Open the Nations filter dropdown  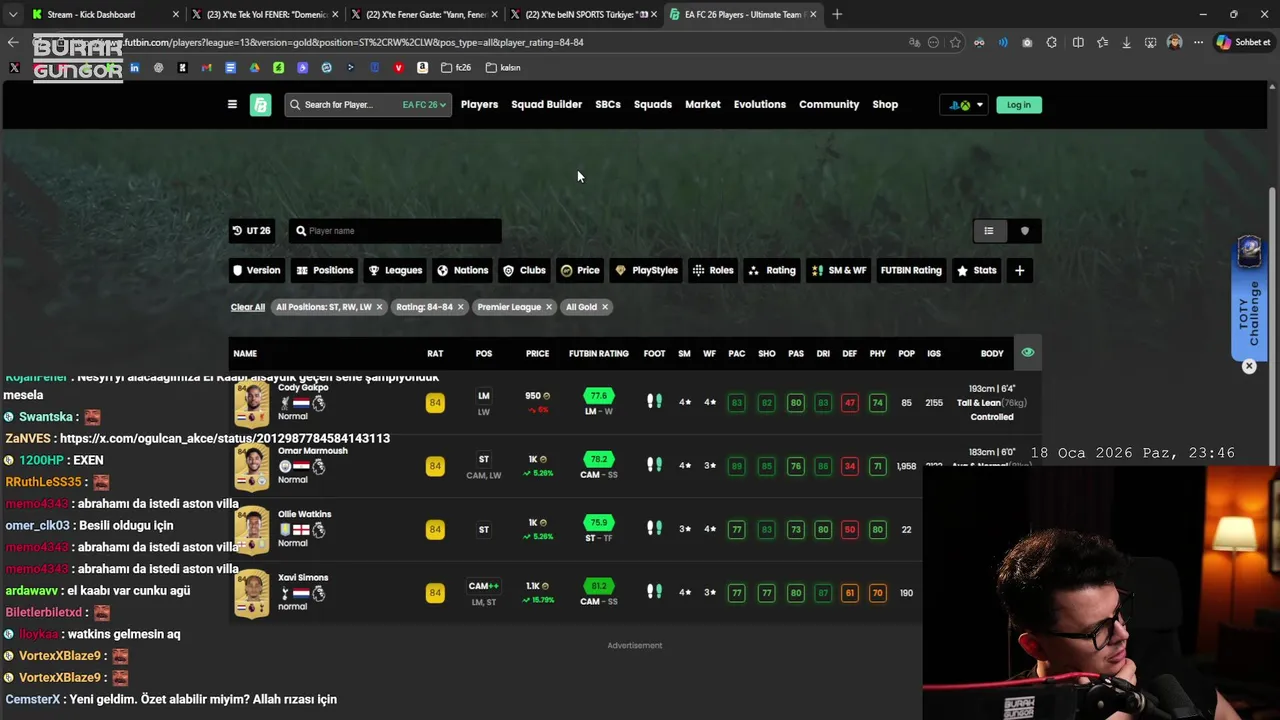pyautogui.click(x=463, y=270)
